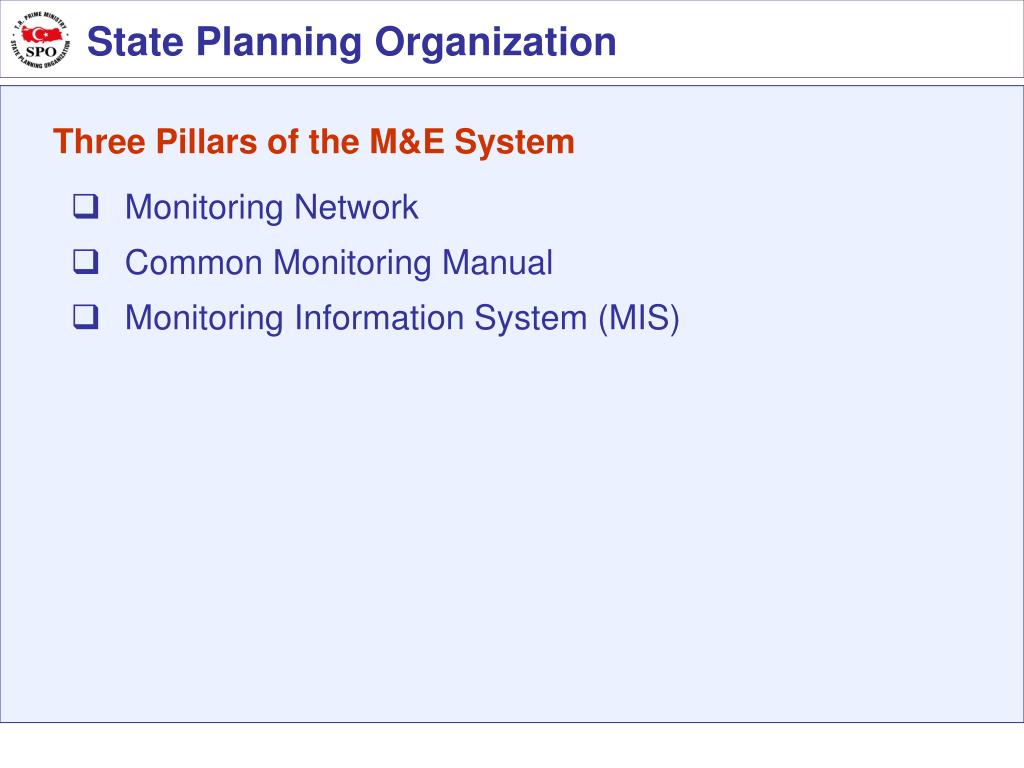Click the word Organization in the title
Image resolution: width=1024 pixels, height=768 pixels.
point(495,42)
